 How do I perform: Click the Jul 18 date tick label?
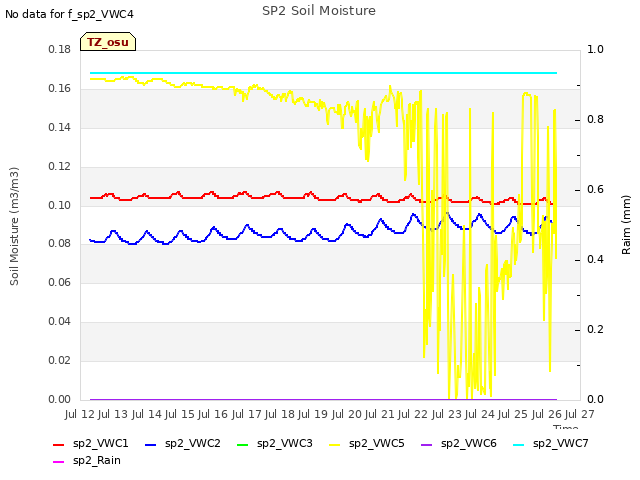[x=280, y=414]
